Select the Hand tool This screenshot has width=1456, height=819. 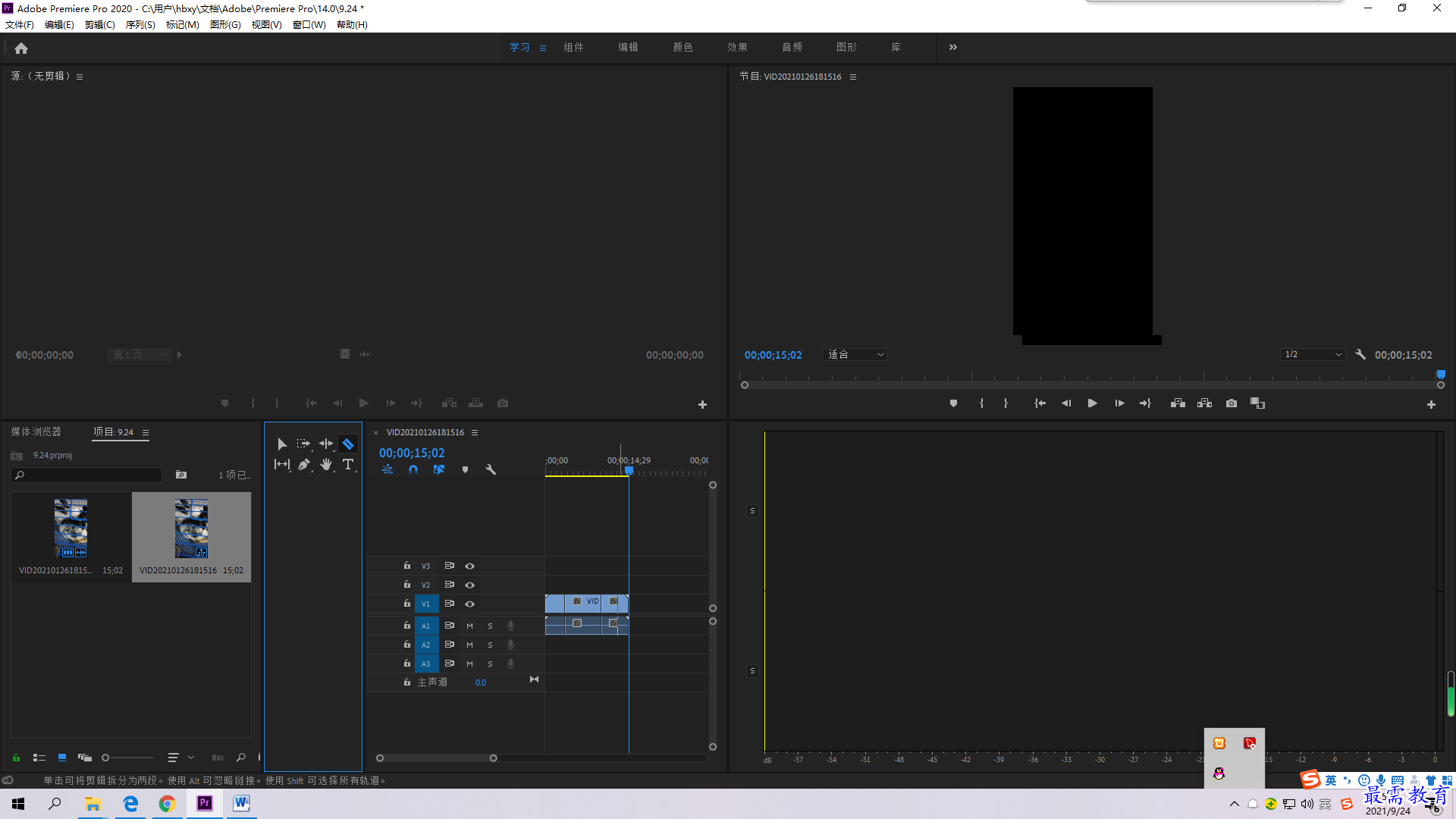tap(326, 464)
